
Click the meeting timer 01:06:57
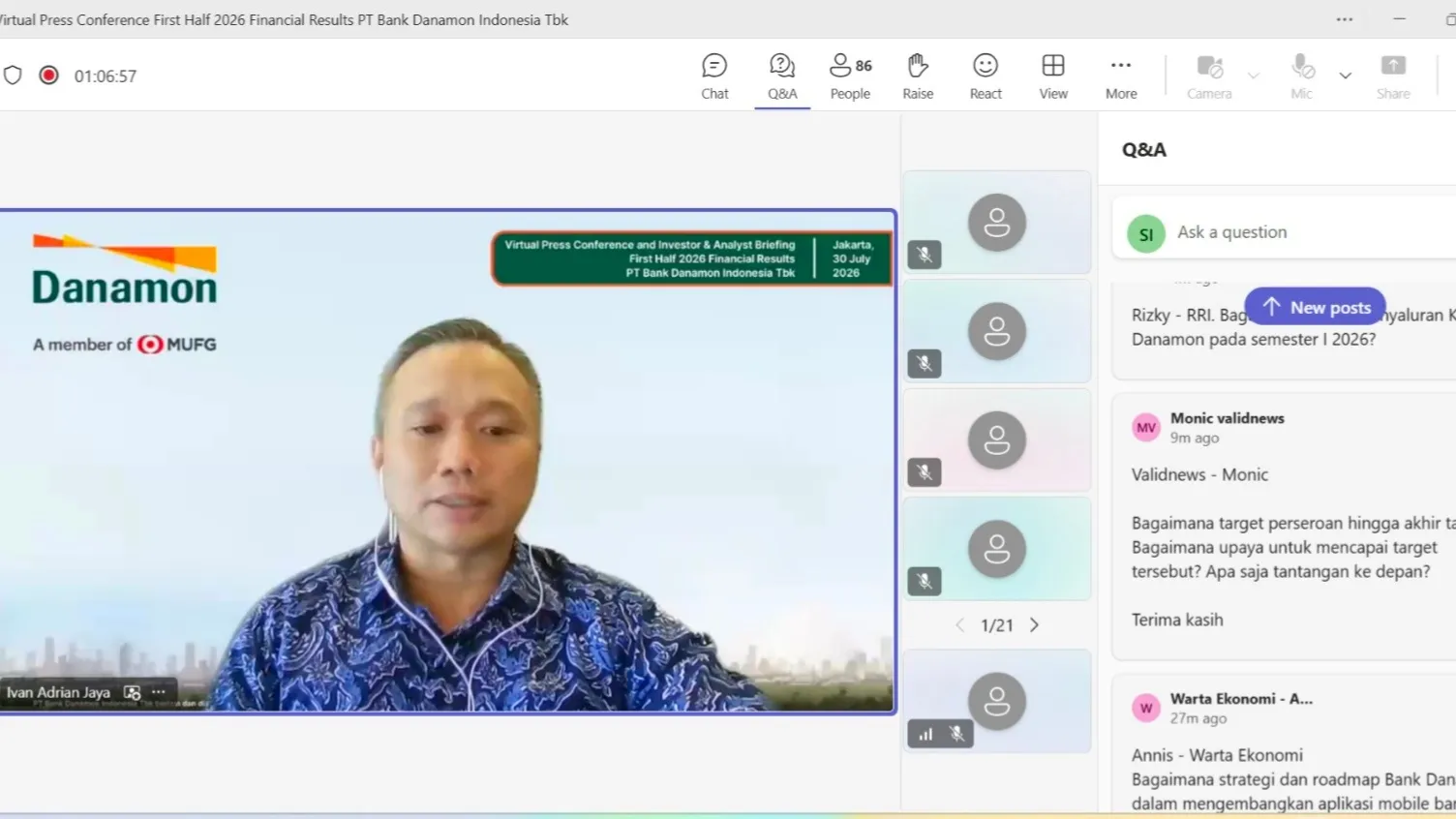coord(106,76)
